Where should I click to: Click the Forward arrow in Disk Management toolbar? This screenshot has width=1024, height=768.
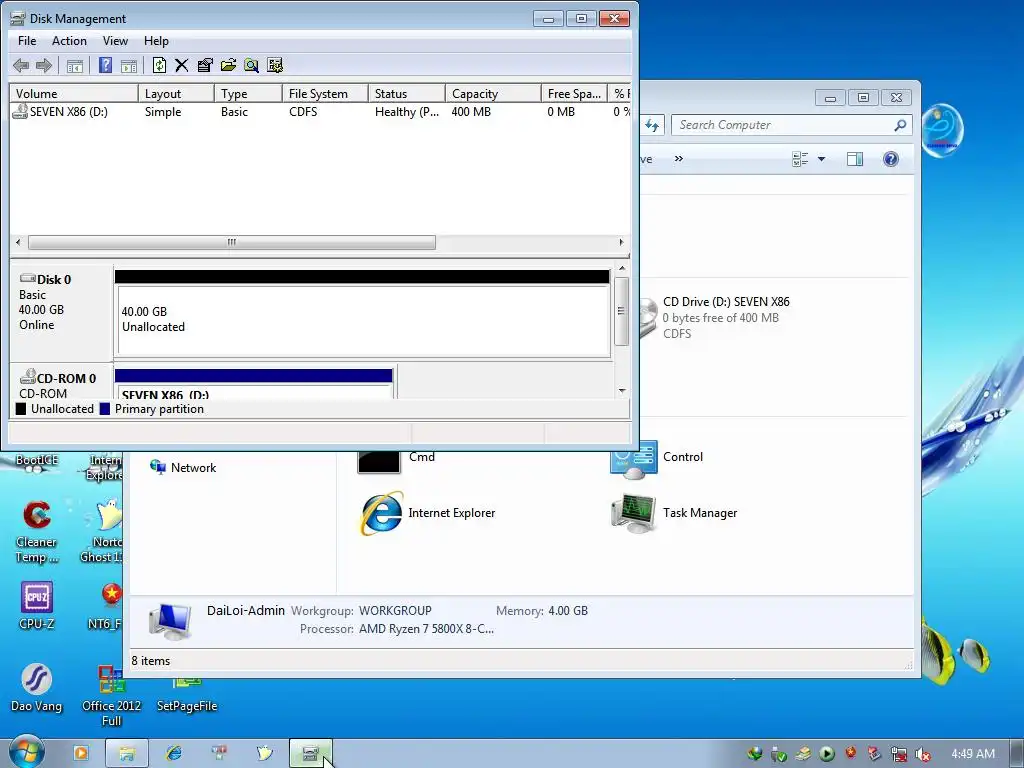tap(44, 65)
